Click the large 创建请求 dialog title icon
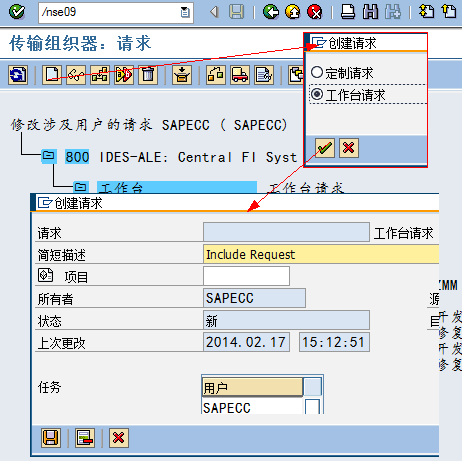Viewport: 462px width, 461px height. 45,203
